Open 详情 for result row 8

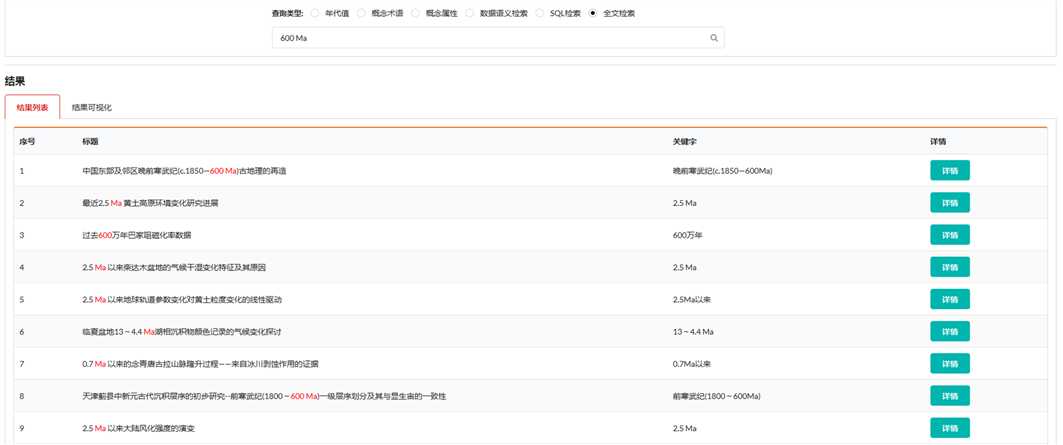click(950, 396)
